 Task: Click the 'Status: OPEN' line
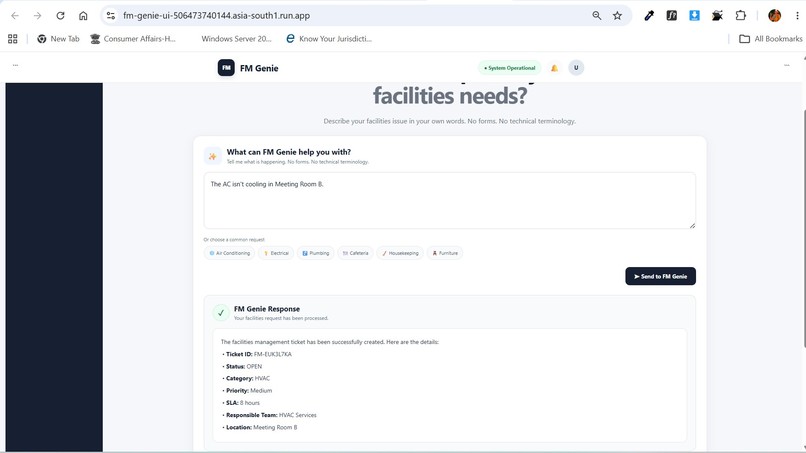pyautogui.click(x=244, y=367)
